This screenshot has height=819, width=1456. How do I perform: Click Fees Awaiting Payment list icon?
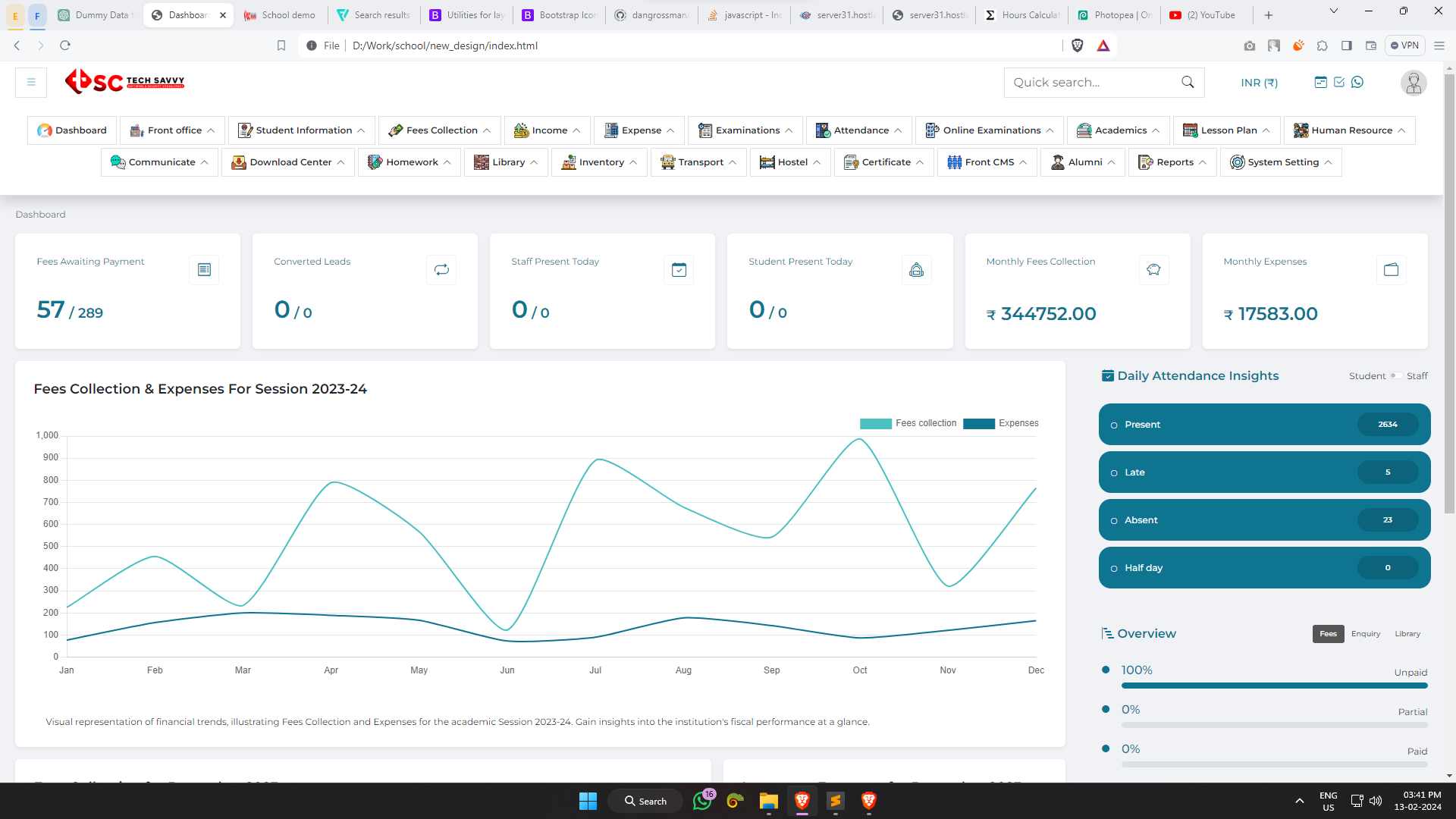tap(204, 269)
